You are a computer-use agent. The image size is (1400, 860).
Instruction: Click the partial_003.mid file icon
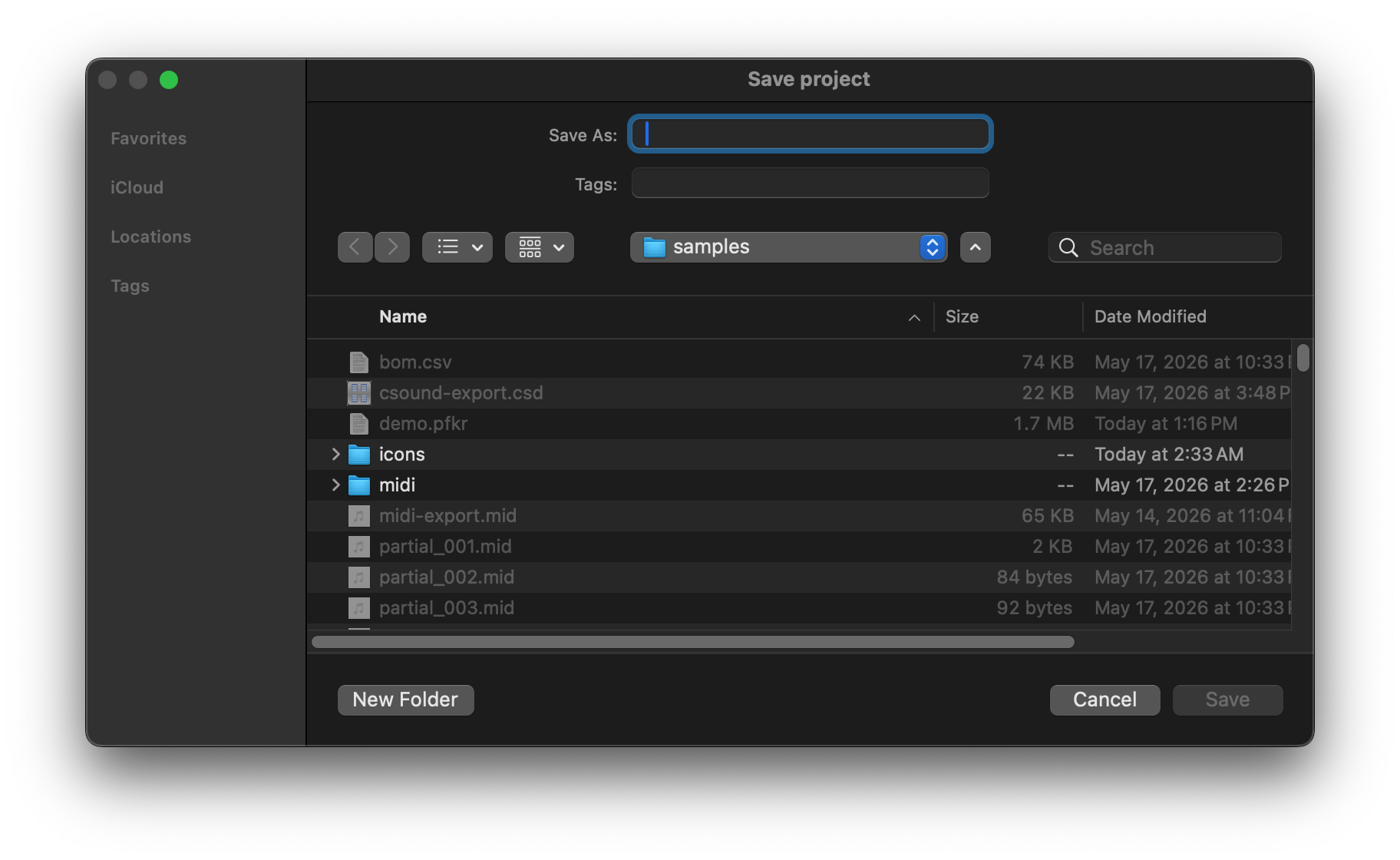(x=359, y=608)
